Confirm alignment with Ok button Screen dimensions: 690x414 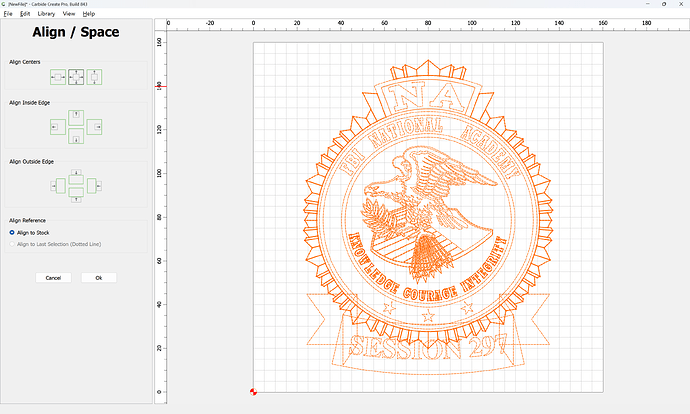[99, 278]
